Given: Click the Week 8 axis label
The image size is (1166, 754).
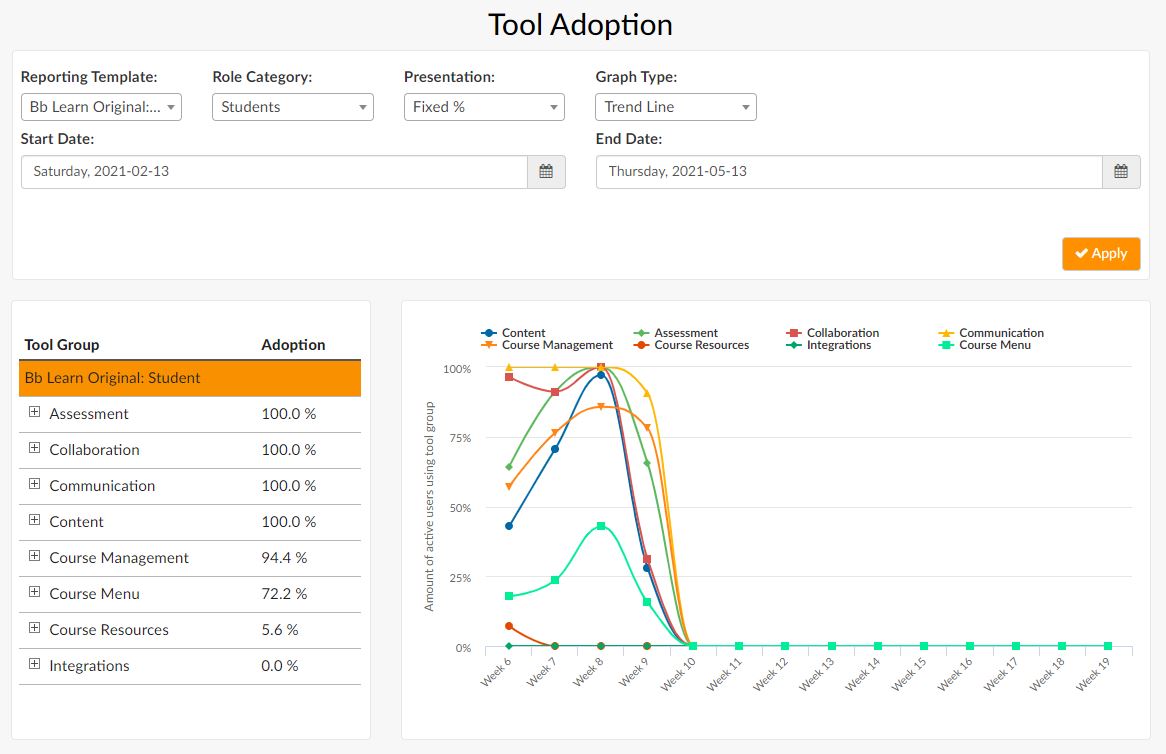Looking at the screenshot, I should tap(587, 672).
